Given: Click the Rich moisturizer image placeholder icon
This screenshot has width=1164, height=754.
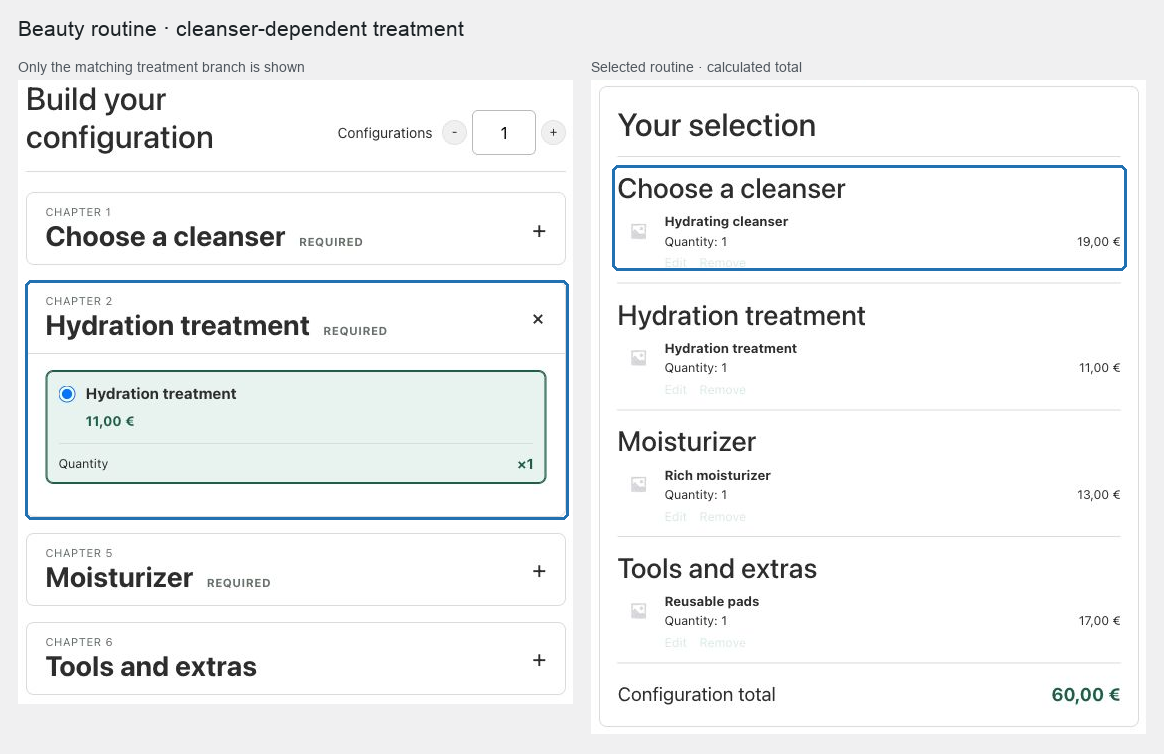Looking at the screenshot, I should (x=638, y=485).
